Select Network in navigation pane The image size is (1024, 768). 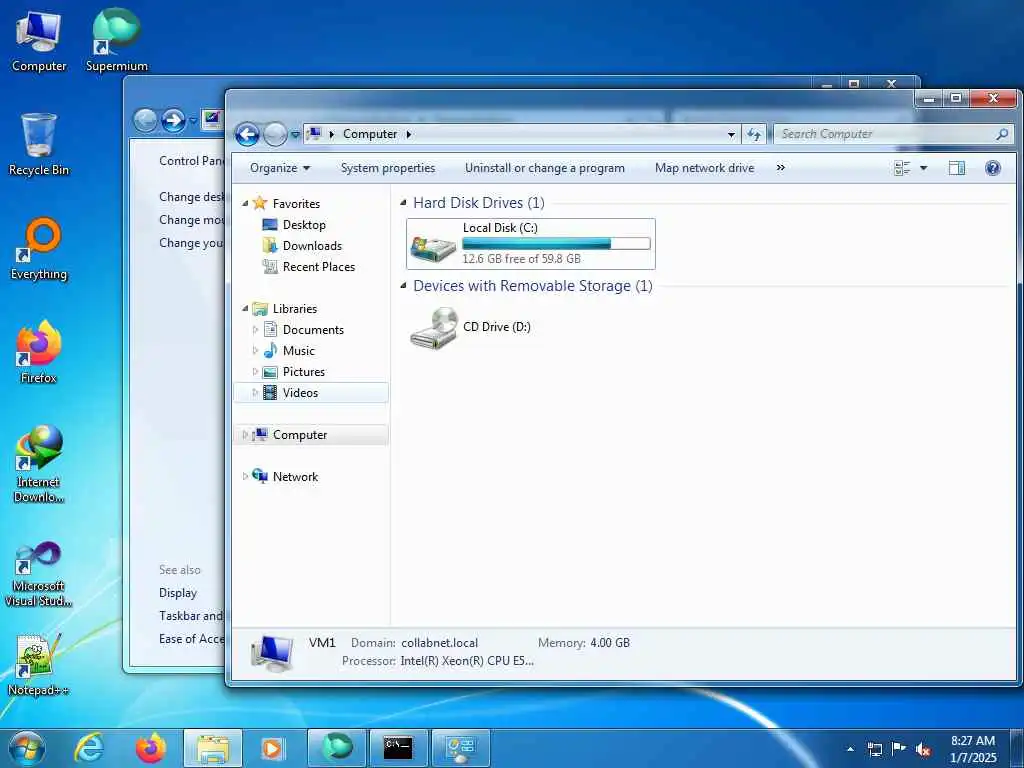(x=295, y=477)
